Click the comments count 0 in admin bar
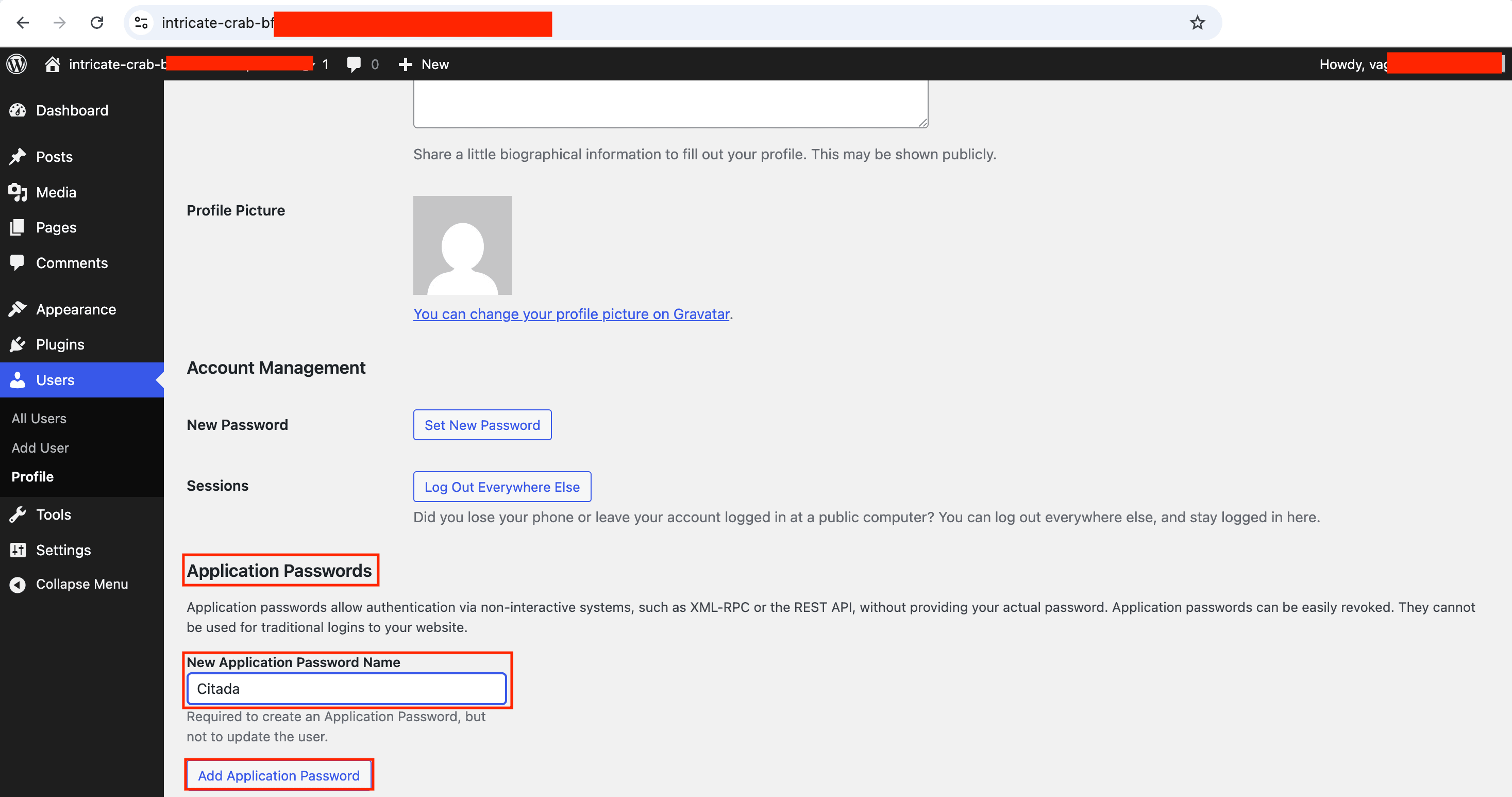Viewport: 1512px width, 797px height. pos(375,64)
